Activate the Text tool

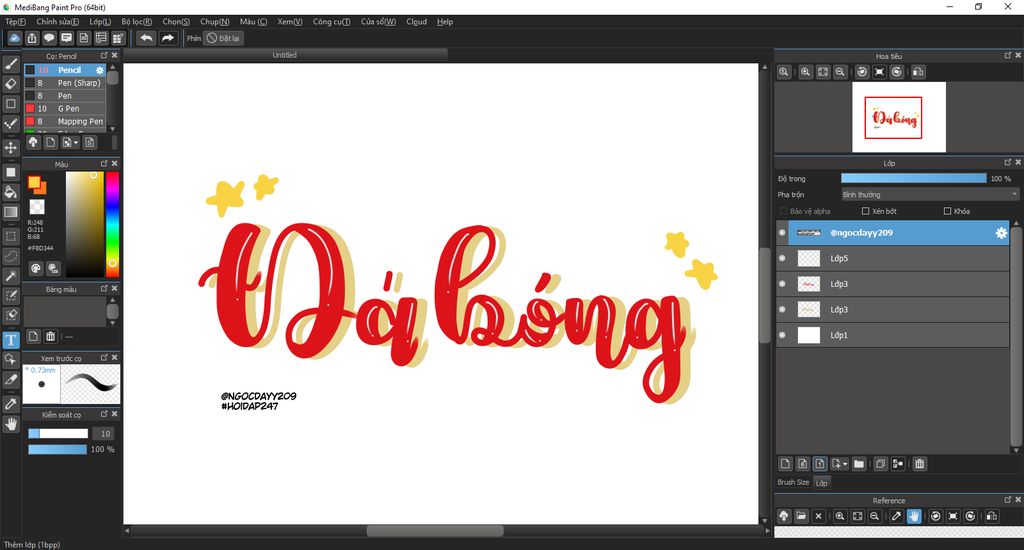[x=11, y=340]
